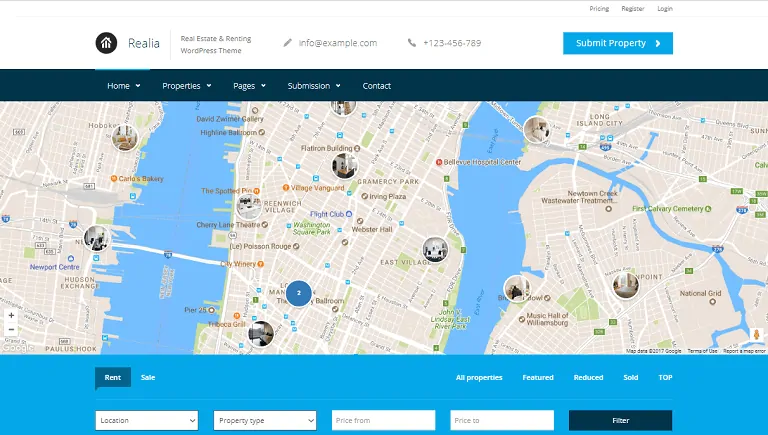Zoom in the map with plus
This screenshot has height=435, width=768.
[11, 315]
